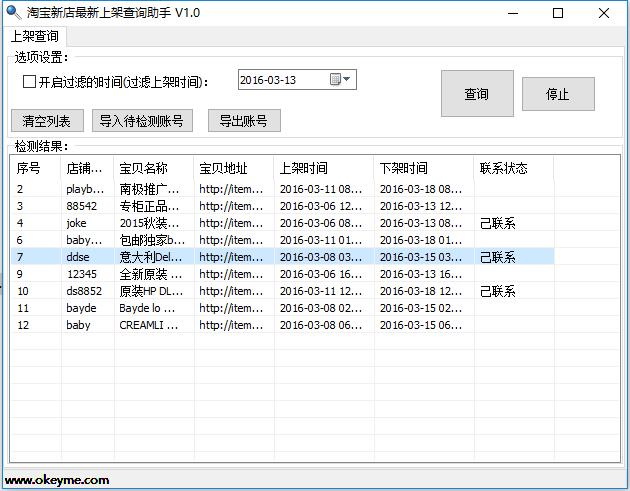Click item name 包邮独家b…
Image resolution: width=630 pixels, height=491 pixels.
152,240
